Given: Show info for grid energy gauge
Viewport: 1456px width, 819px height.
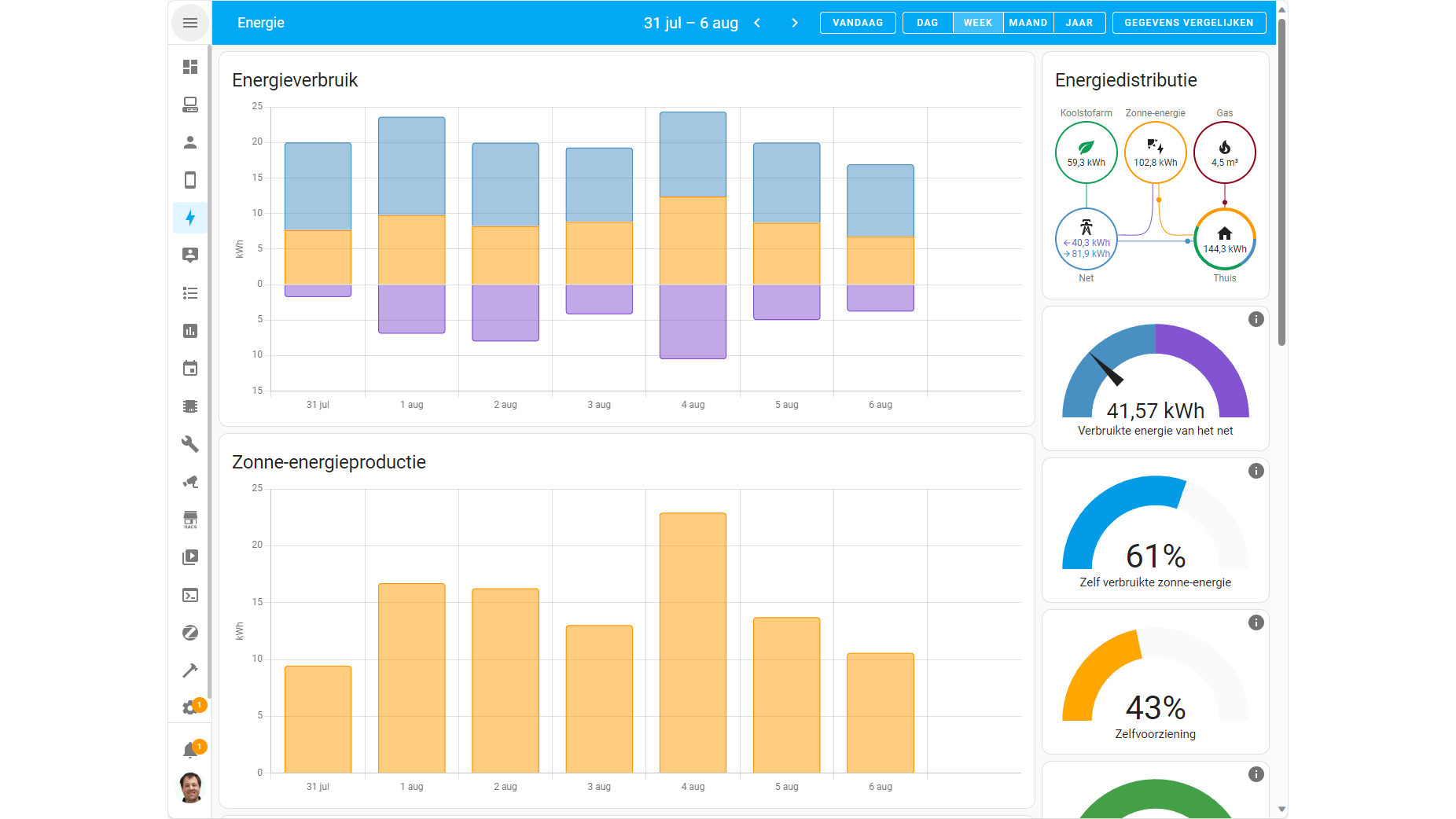Looking at the screenshot, I should 1256,319.
